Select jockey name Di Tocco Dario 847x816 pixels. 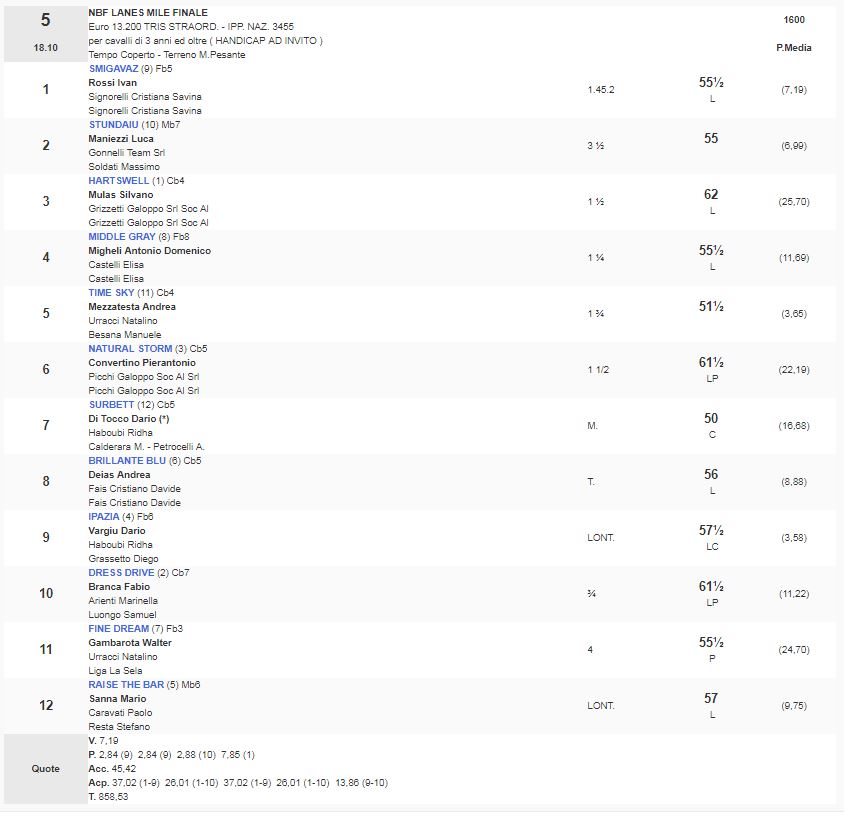pos(129,419)
